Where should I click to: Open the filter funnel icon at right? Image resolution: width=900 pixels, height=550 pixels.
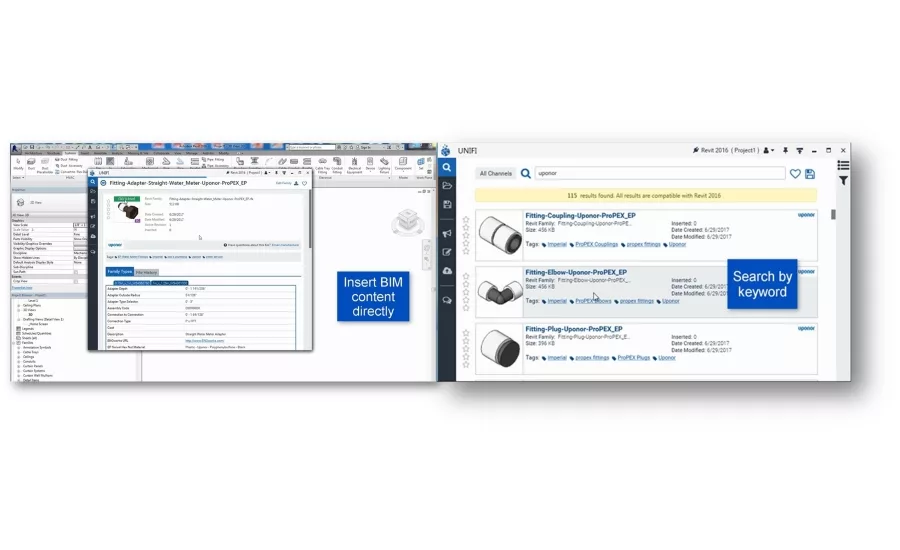(843, 181)
